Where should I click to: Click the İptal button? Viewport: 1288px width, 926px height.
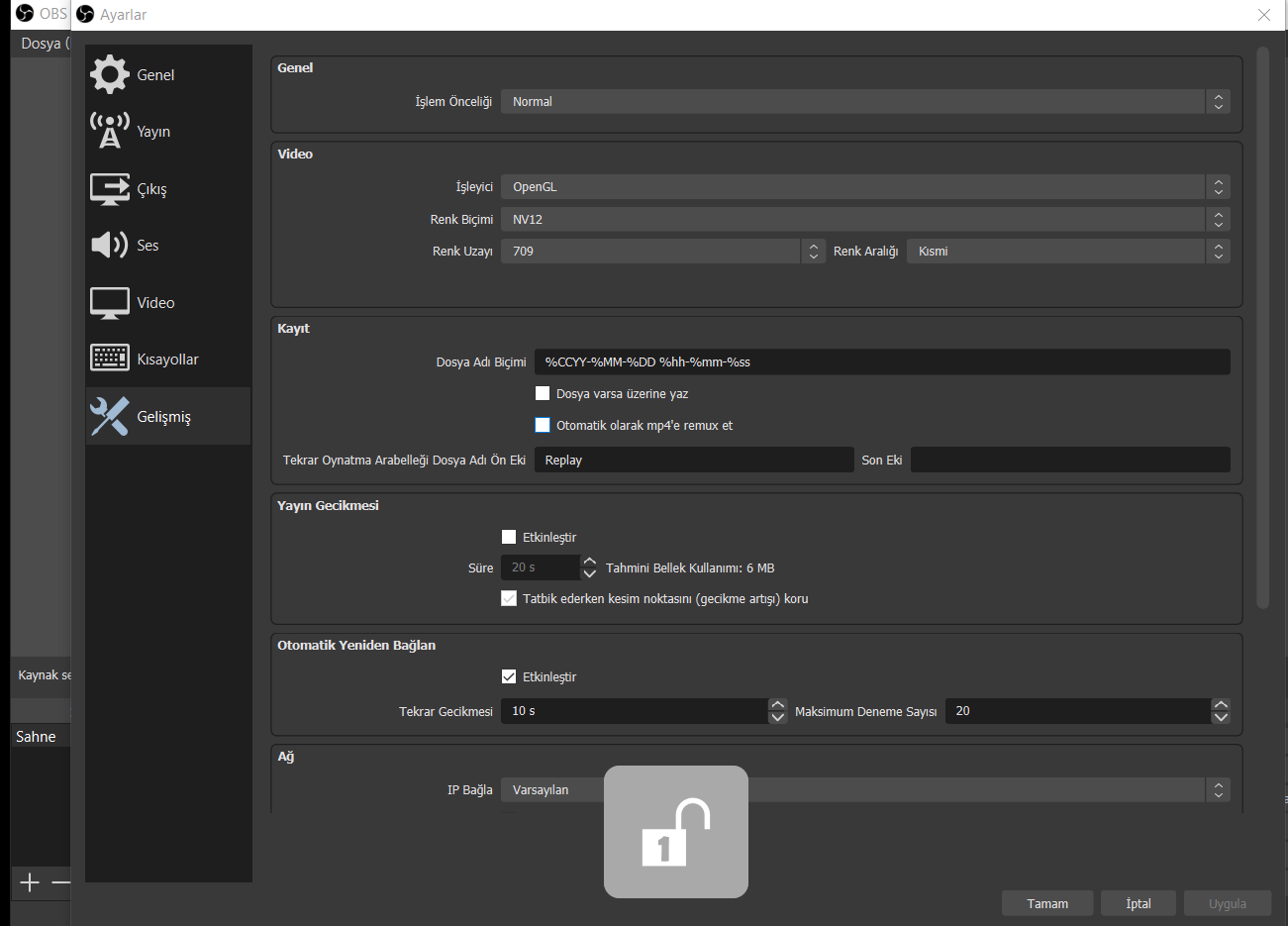[1139, 903]
